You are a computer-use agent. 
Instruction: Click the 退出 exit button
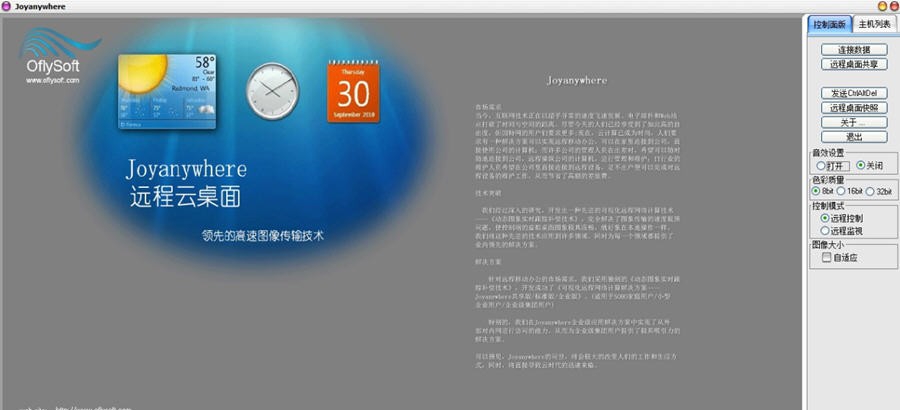pyautogui.click(x=854, y=137)
